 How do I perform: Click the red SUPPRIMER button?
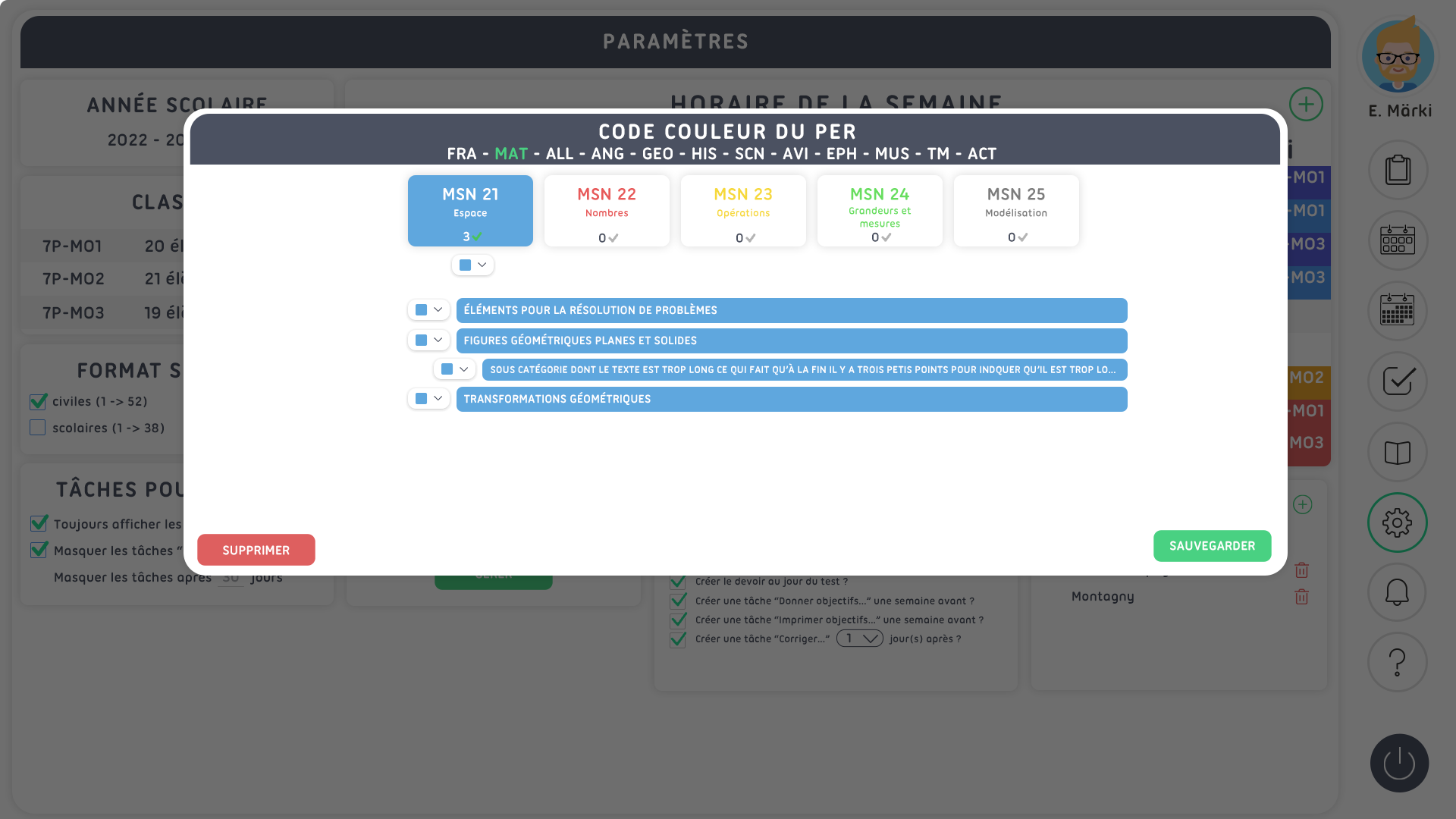coord(256,550)
